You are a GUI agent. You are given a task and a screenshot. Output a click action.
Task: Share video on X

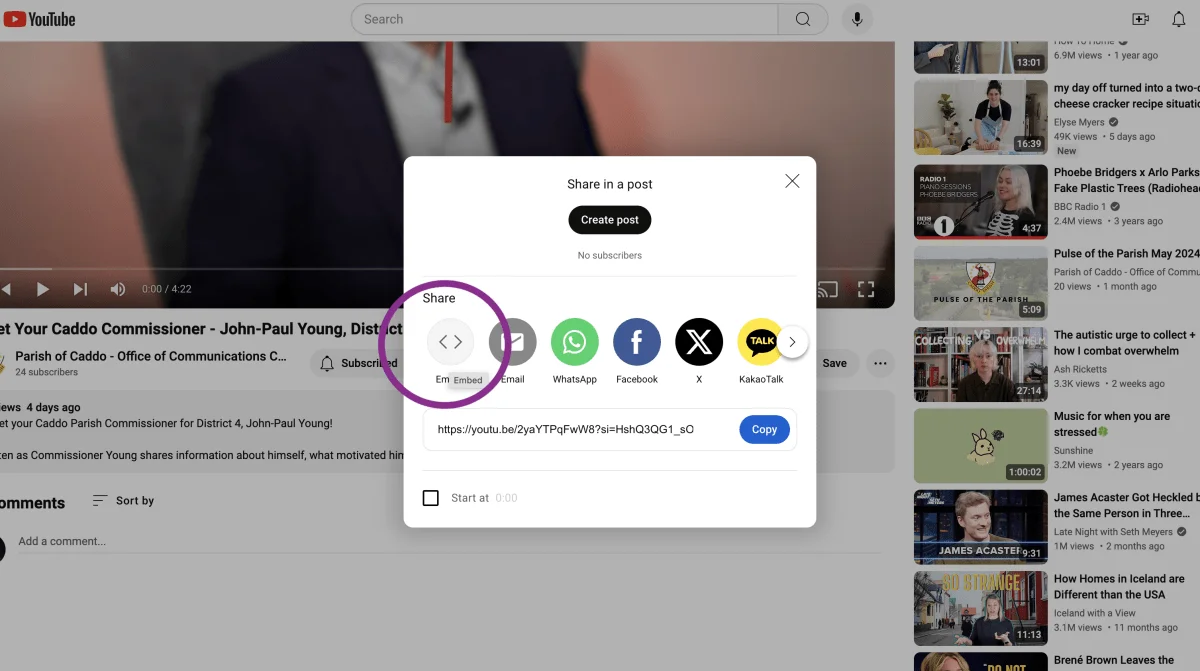699,342
